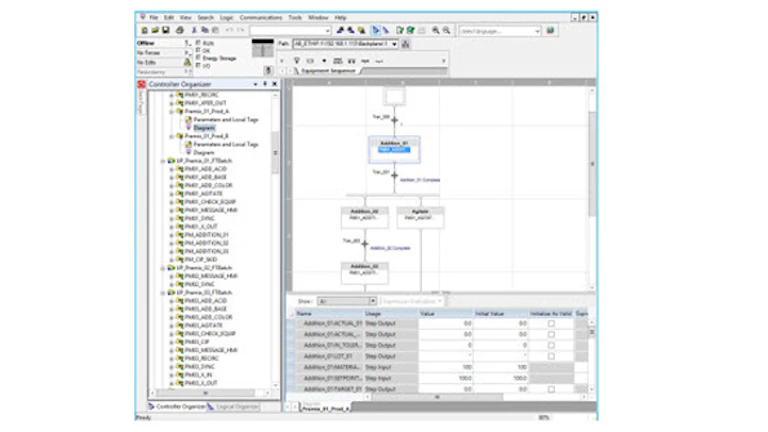This screenshot has height=432, width=768.
Task: Open the Show filter dropdown
Action: point(373,301)
